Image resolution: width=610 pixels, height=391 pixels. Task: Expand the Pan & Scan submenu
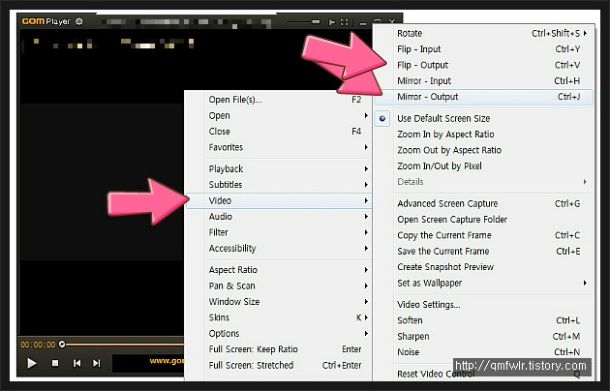tap(279, 286)
